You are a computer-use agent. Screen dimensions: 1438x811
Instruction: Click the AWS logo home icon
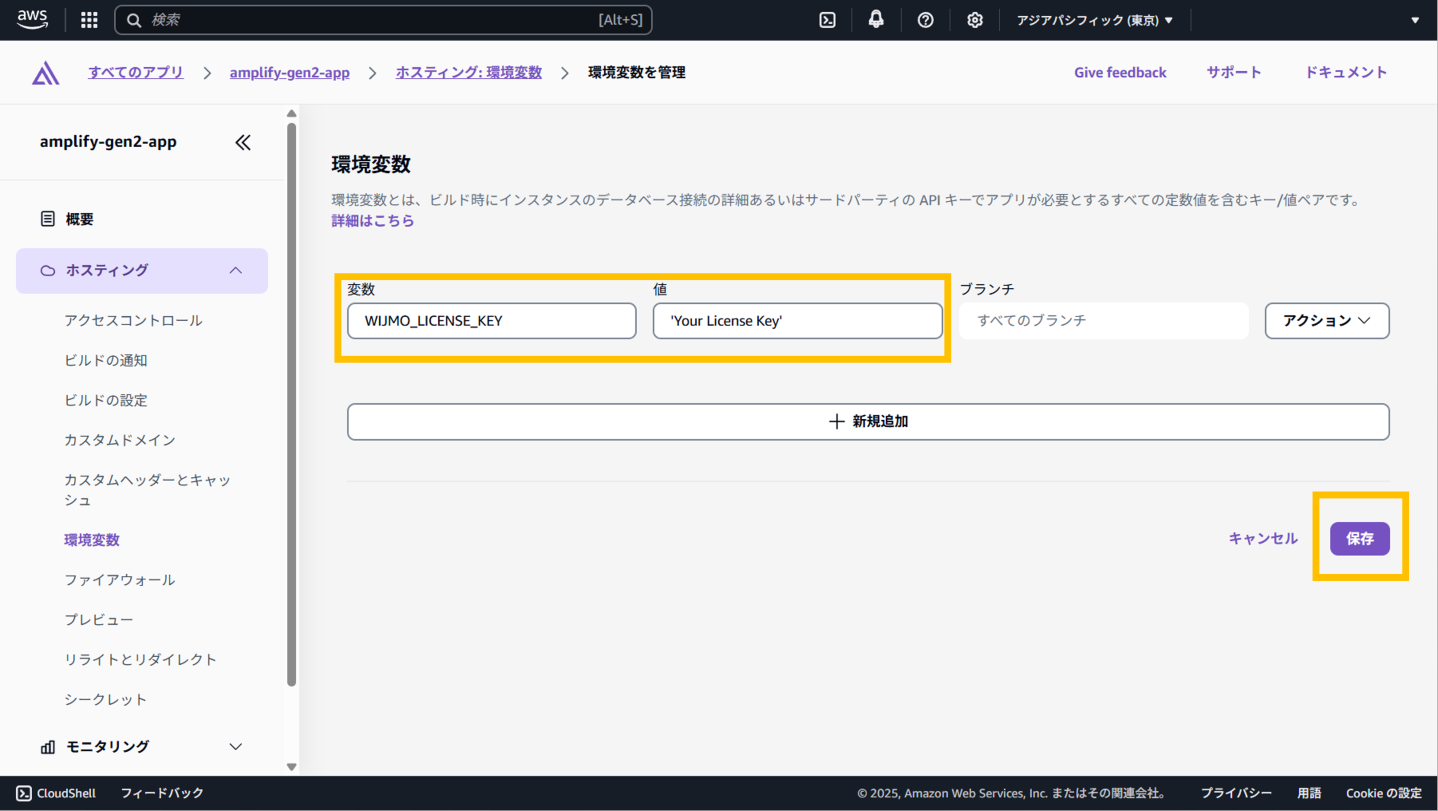pyautogui.click(x=32, y=20)
